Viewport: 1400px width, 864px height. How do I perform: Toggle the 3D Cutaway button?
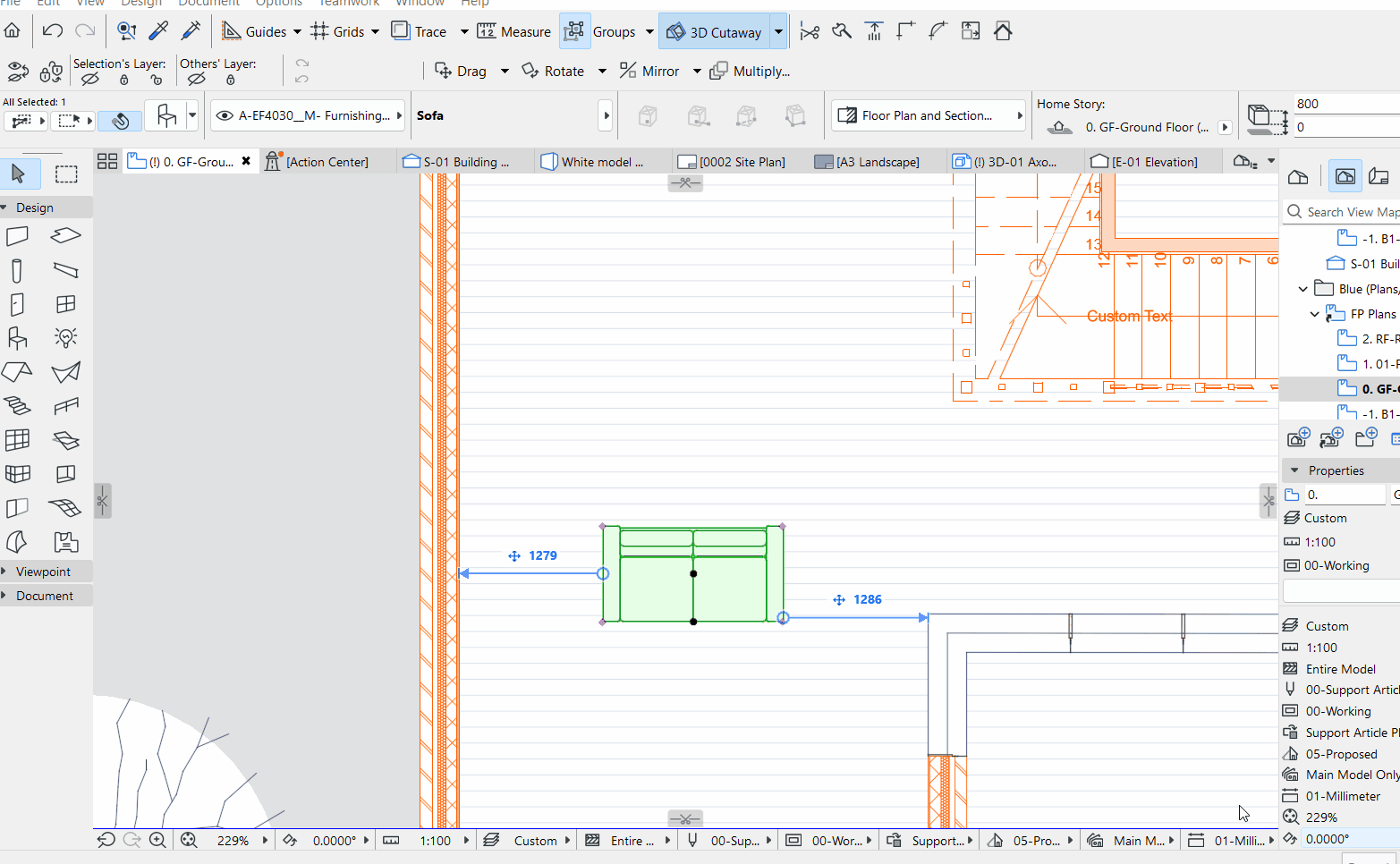click(x=714, y=32)
